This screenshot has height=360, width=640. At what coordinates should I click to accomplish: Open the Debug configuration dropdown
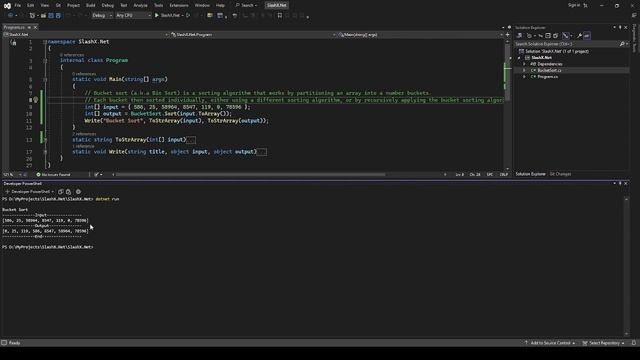click(x=102, y=16)
